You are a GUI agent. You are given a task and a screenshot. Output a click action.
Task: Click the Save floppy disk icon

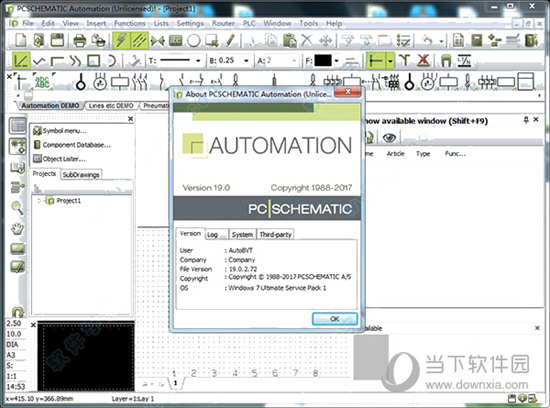[x=57, y=40]
